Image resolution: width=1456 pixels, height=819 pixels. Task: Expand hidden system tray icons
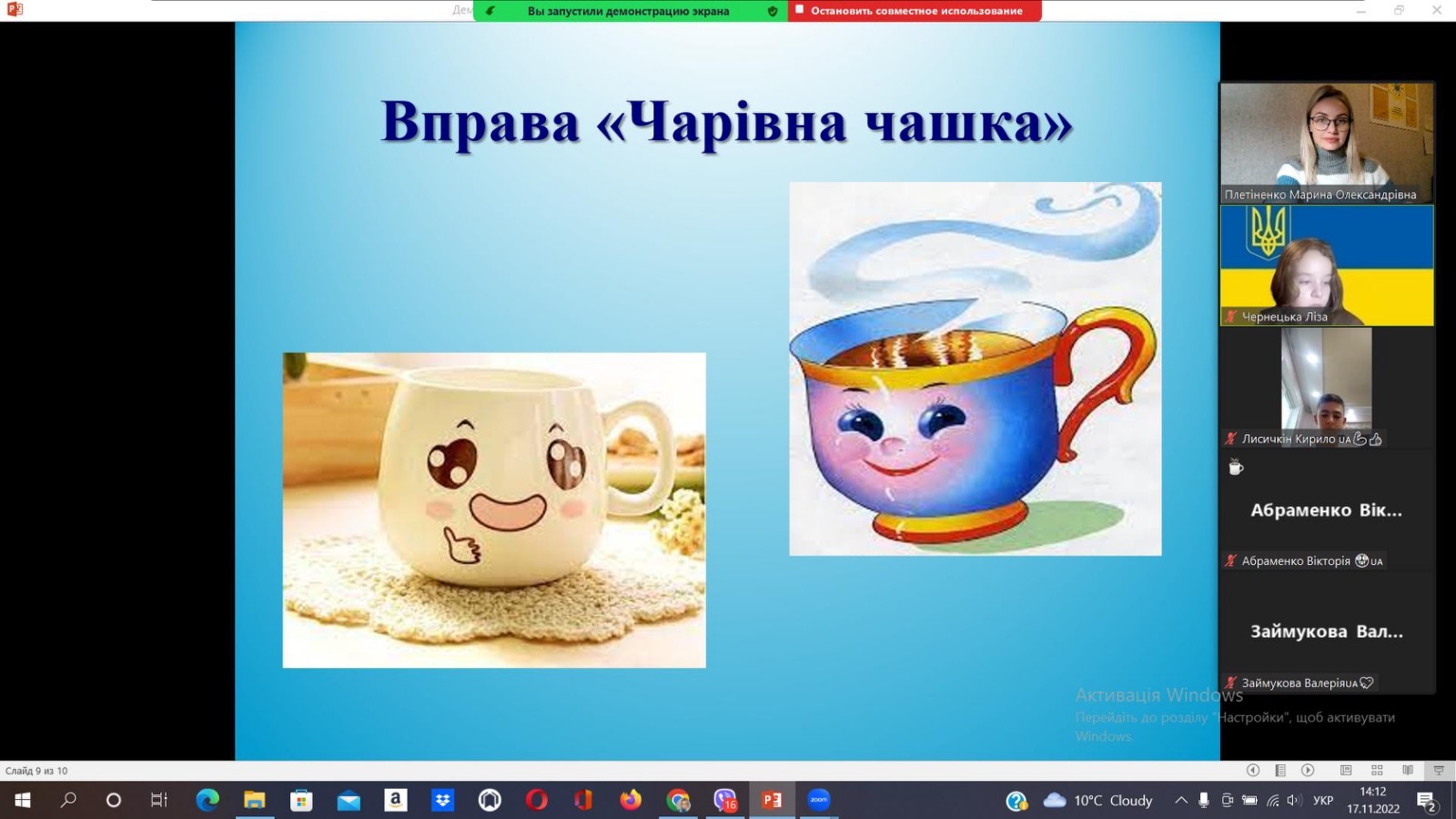click(1181, 801)
